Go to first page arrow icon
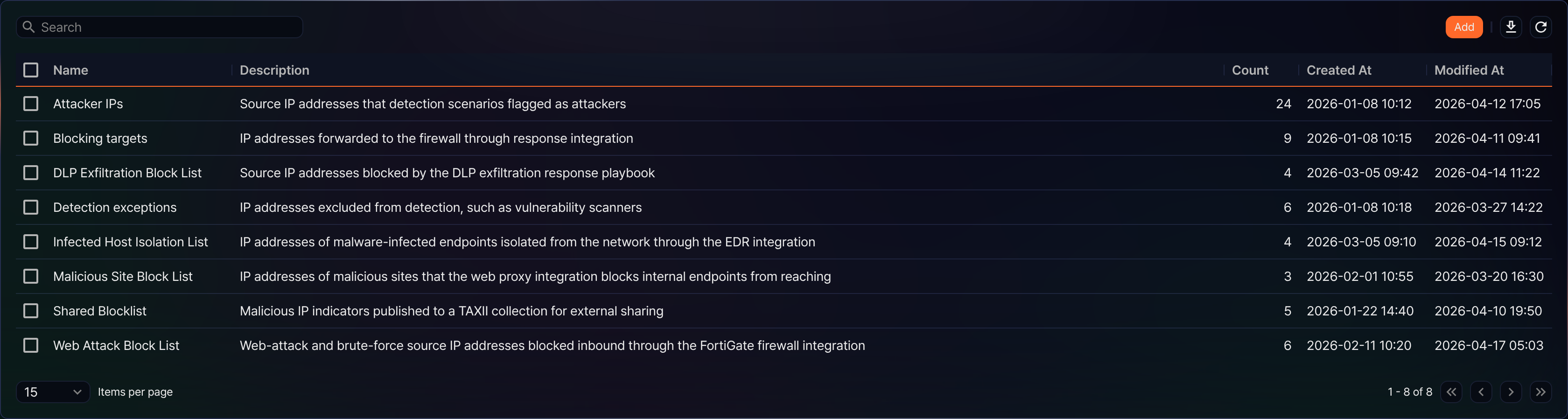Screen dimensions: 1568x419 tap(1451, 391)
